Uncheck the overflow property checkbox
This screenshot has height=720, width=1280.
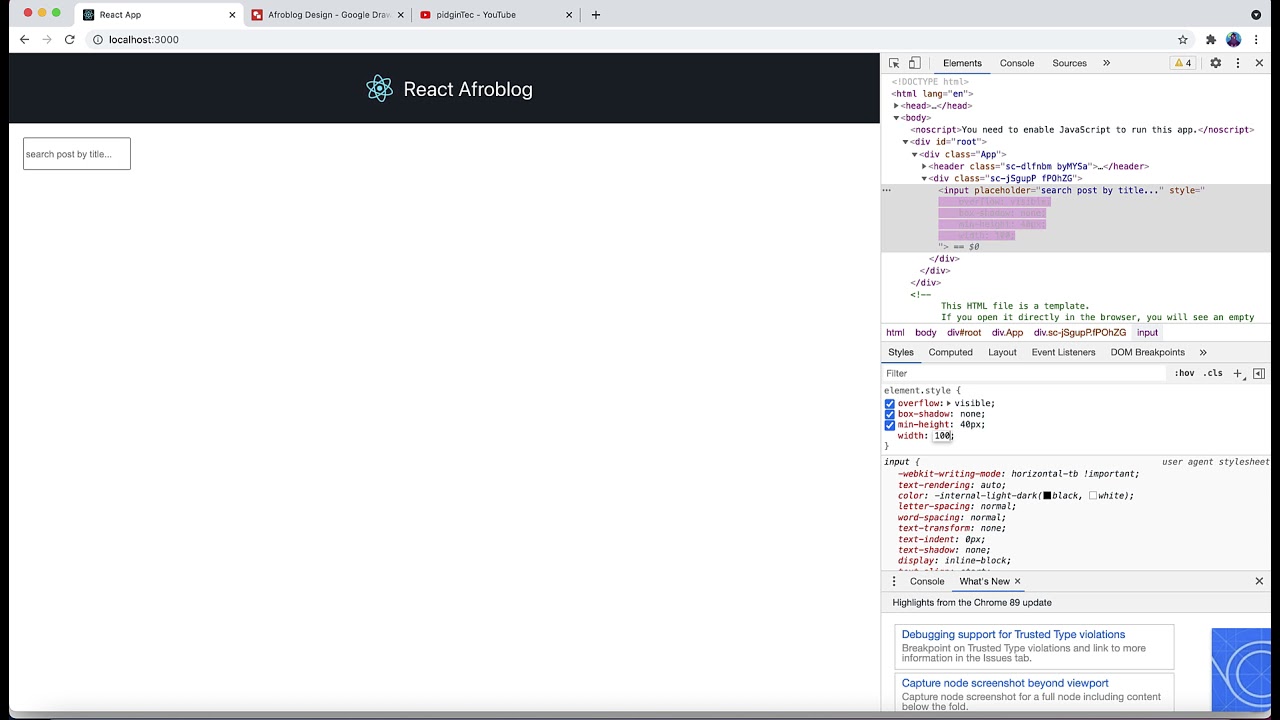click(889, 403)
